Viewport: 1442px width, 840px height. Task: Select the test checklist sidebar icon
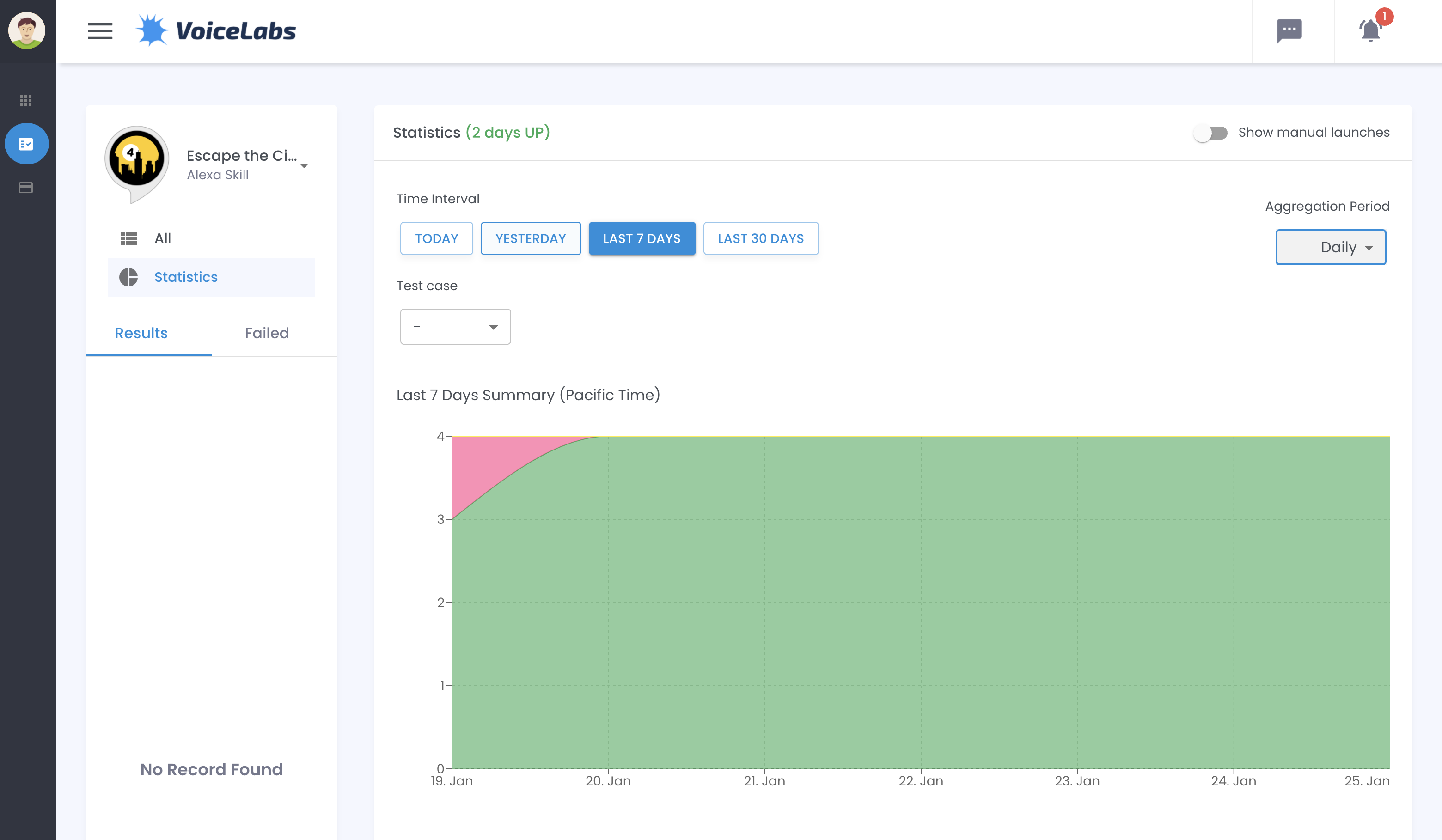[26, 144]
